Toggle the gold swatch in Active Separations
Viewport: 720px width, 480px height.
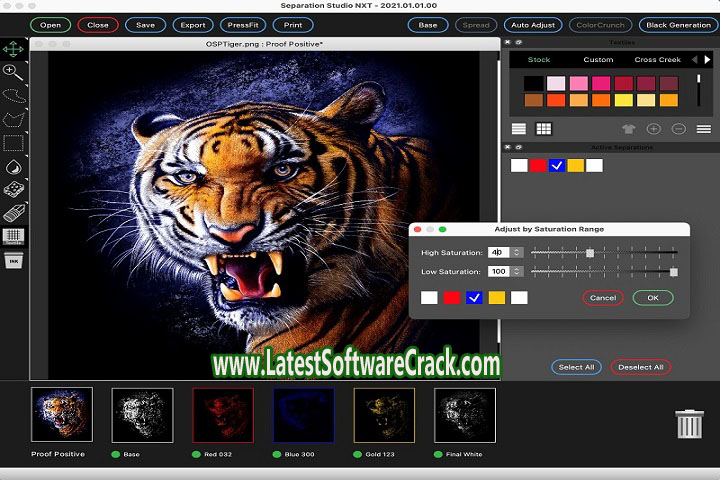click(x=576, y=165)
